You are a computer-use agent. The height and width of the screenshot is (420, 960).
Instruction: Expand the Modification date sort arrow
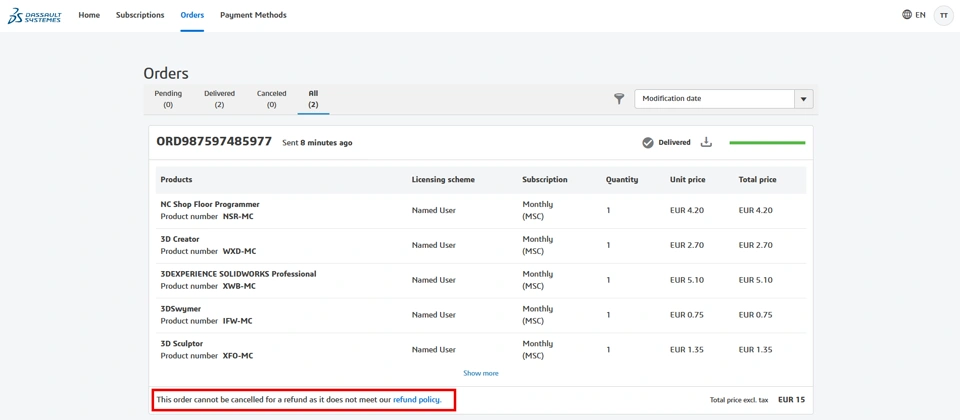pos(803,99)
